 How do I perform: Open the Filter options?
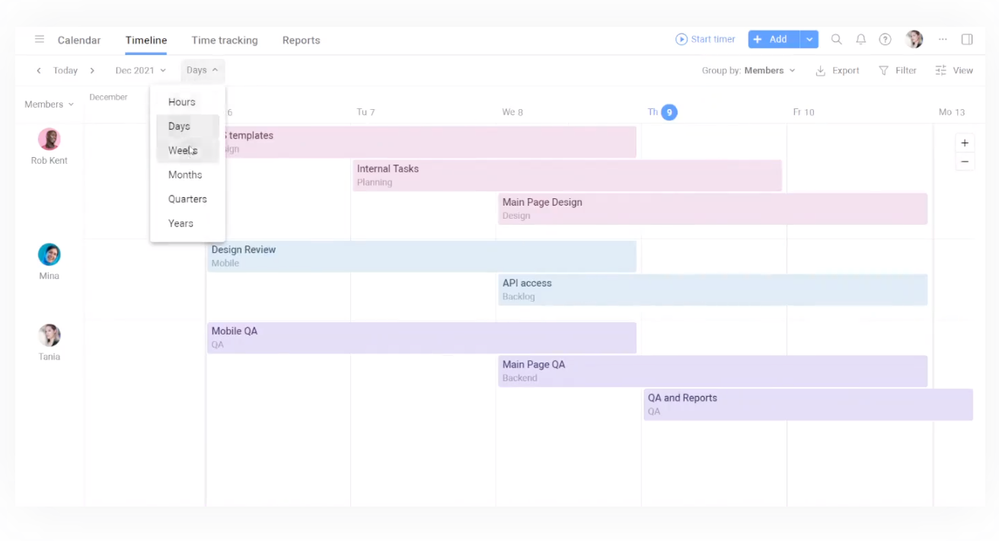tap(897, 71)
